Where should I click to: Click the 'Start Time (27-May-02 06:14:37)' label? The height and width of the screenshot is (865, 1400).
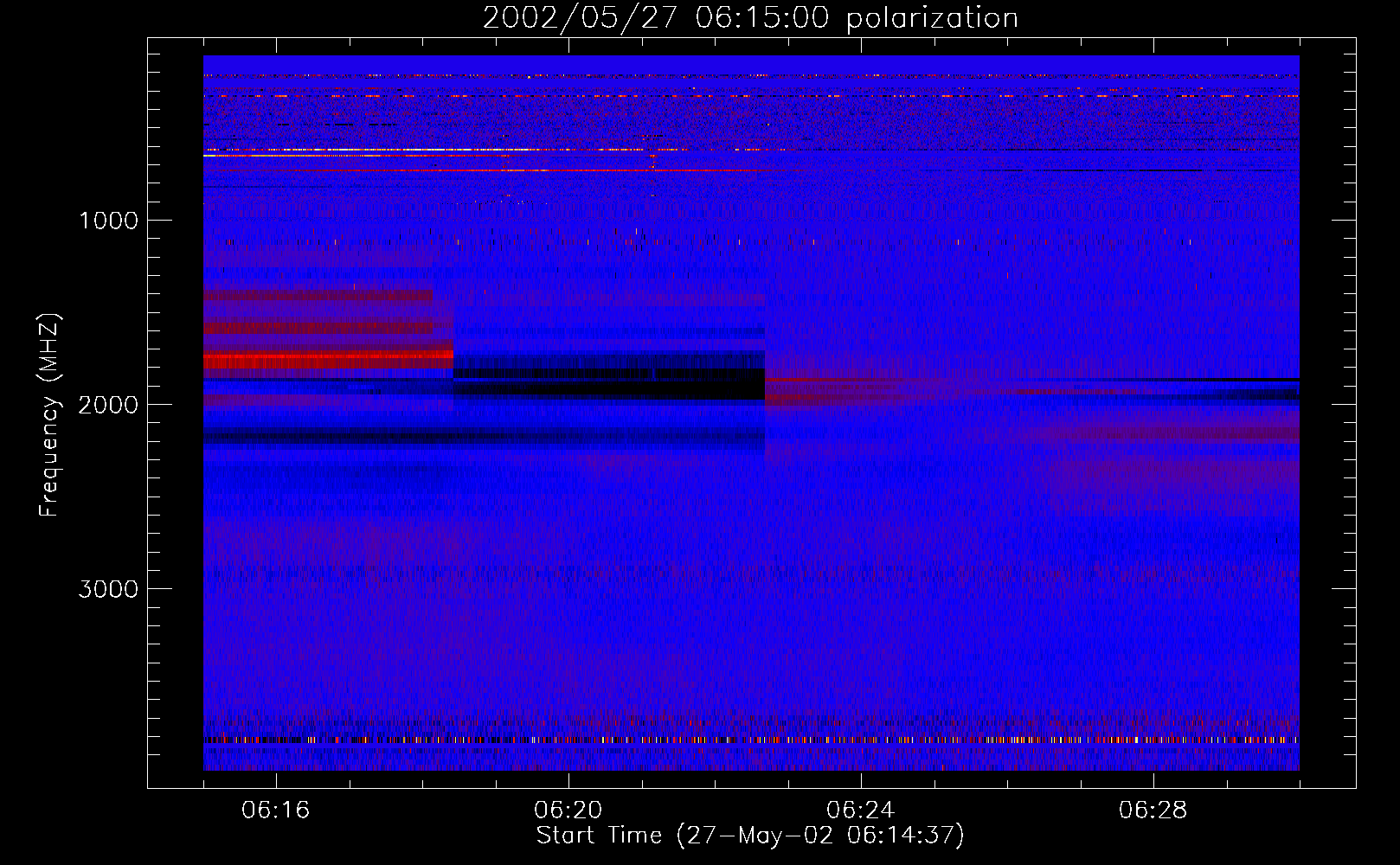point(750,836)
